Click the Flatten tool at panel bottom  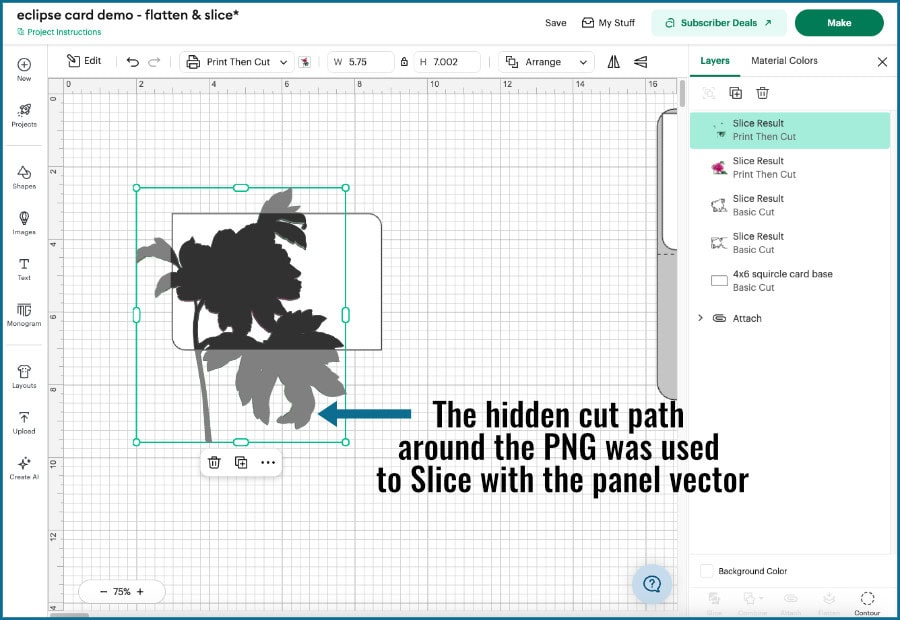click(x=829, y=603)
